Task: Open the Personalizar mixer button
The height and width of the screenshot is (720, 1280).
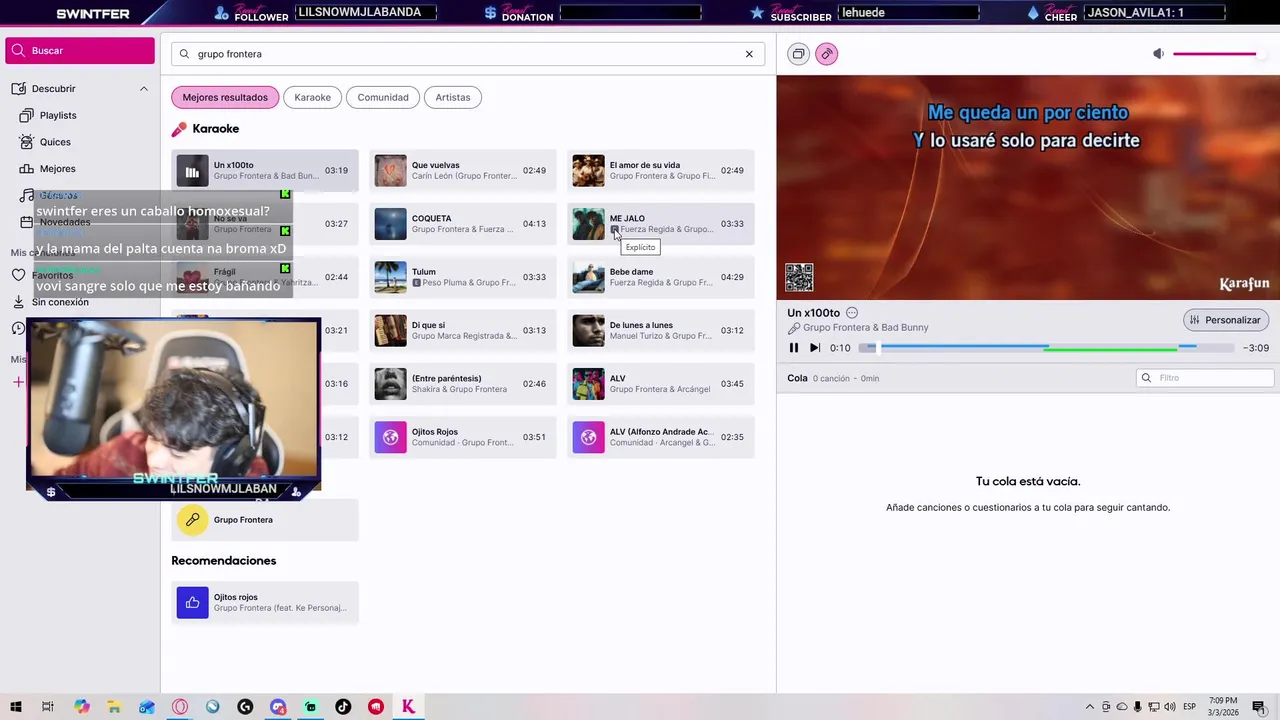Action: (x=1226, y=320)
